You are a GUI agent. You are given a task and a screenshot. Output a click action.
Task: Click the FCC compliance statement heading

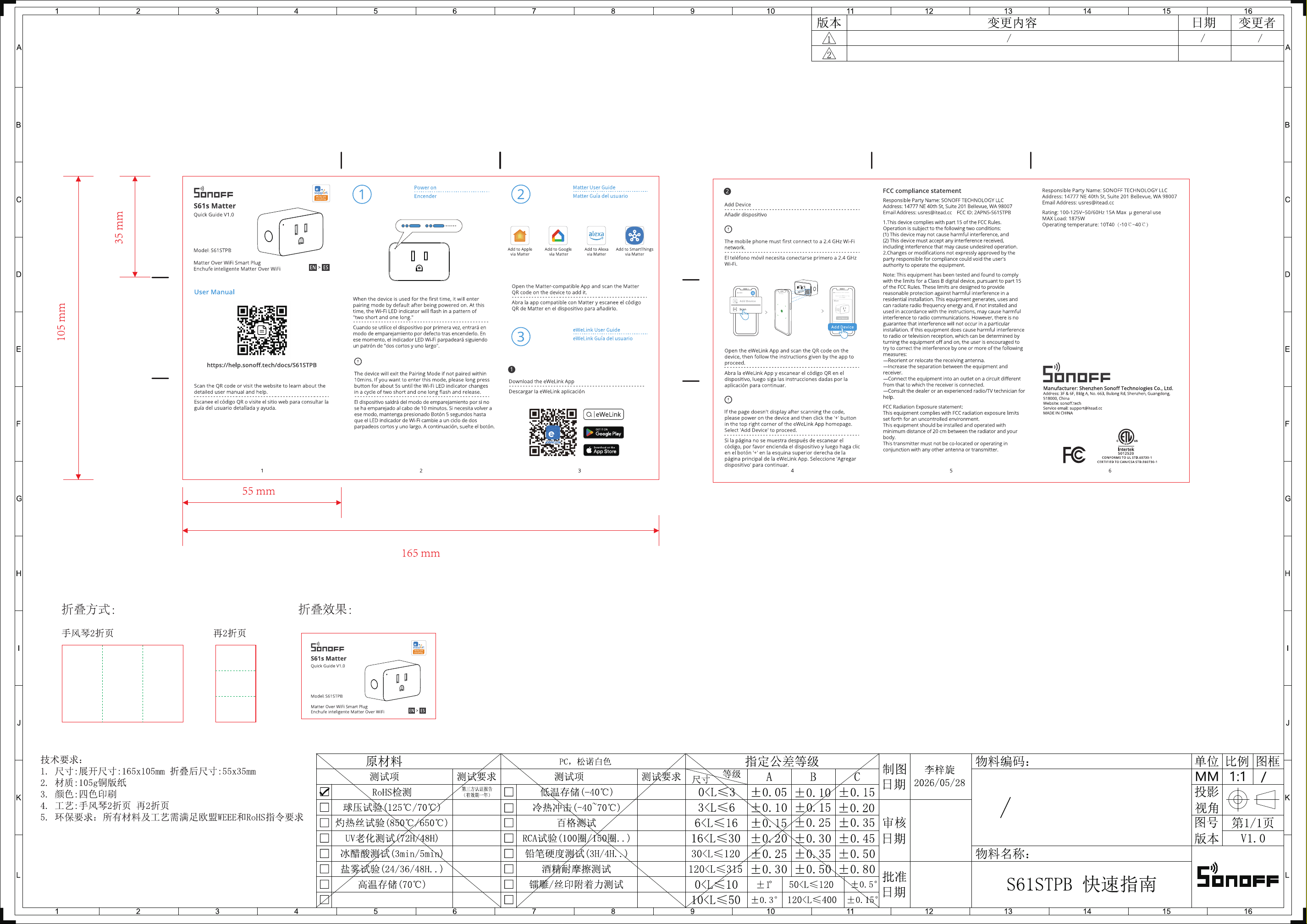point(921,191)
